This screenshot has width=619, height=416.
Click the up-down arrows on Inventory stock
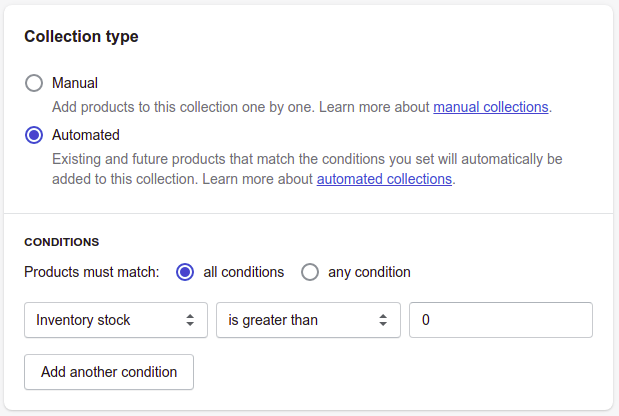tap(190, 320)
